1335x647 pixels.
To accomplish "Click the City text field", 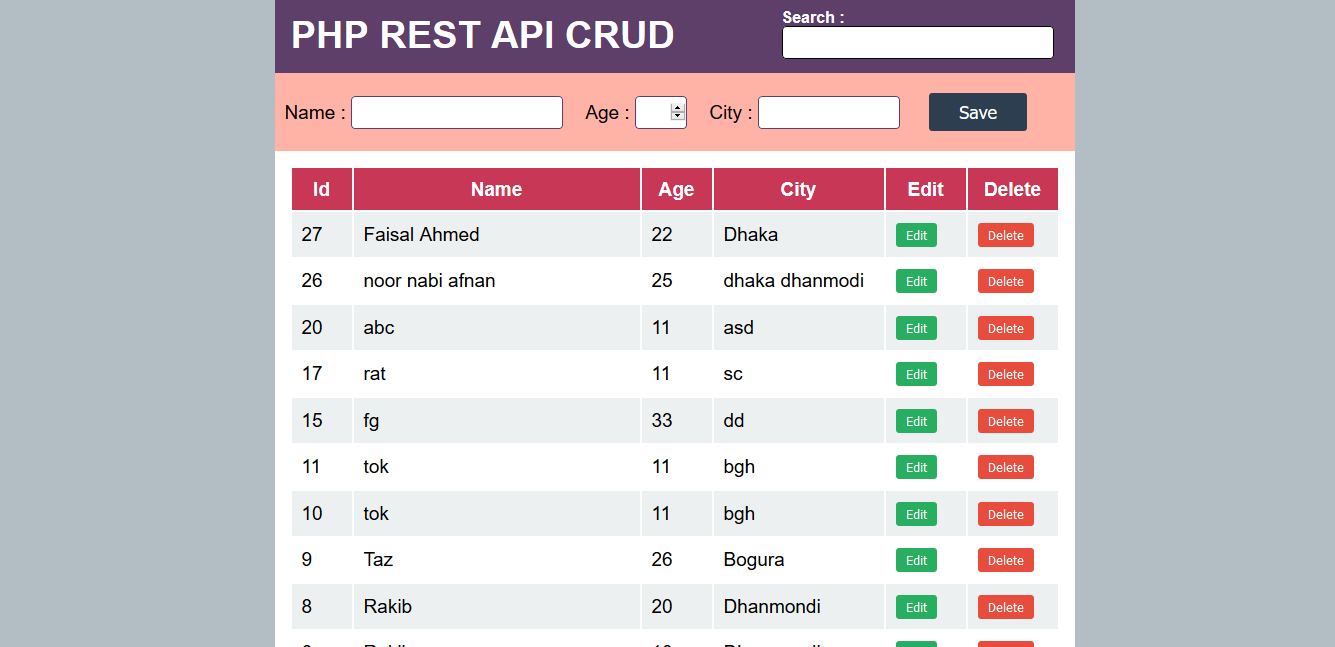I will pyautogui.click(x=829, y=113).
